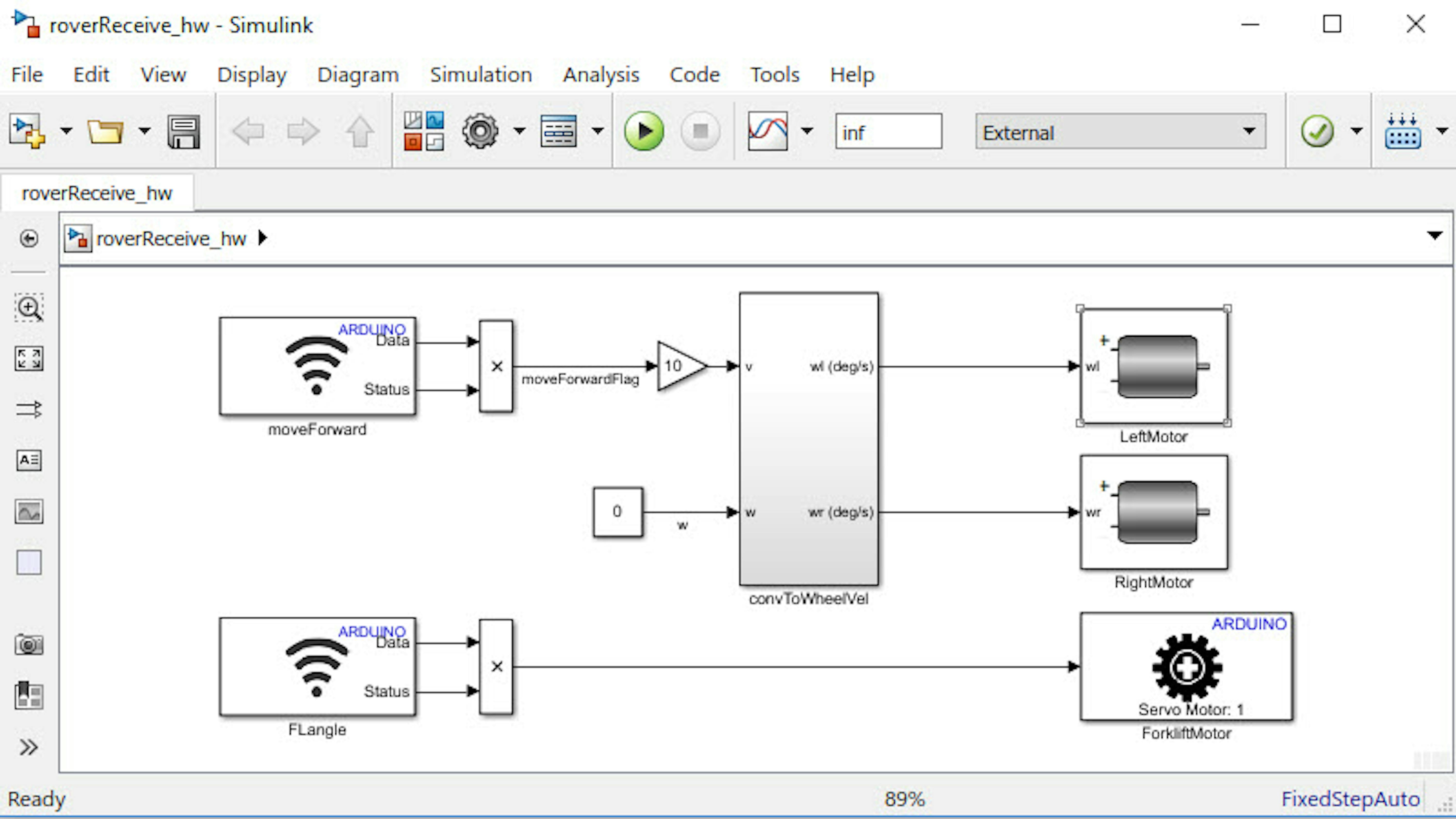This screenshot has width=1456, height=819.
Task: Expand the Deploy to Hardware dropdown arrow
Action: click(x=1442, y=131)
